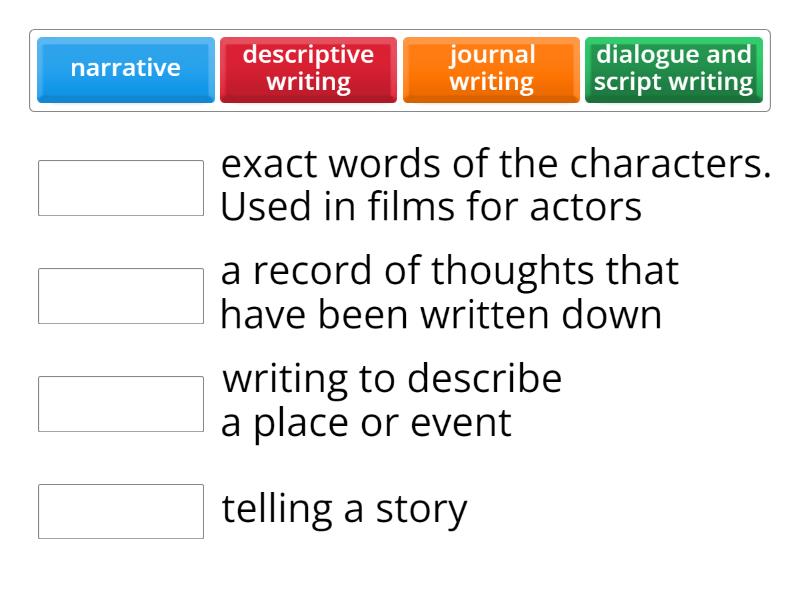Select the empty box for 'a record of thoughts'

pyautogui.click(x=120, y=293)
